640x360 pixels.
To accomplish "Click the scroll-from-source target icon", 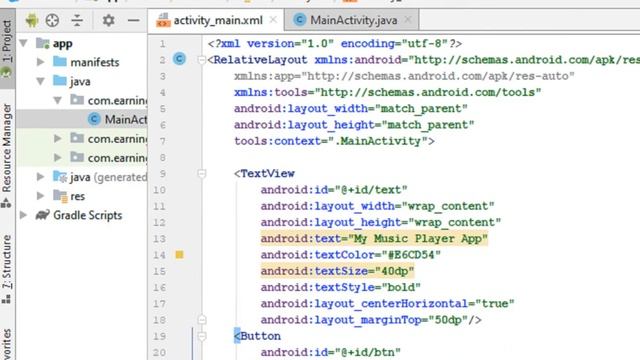I will pos(52,20).
